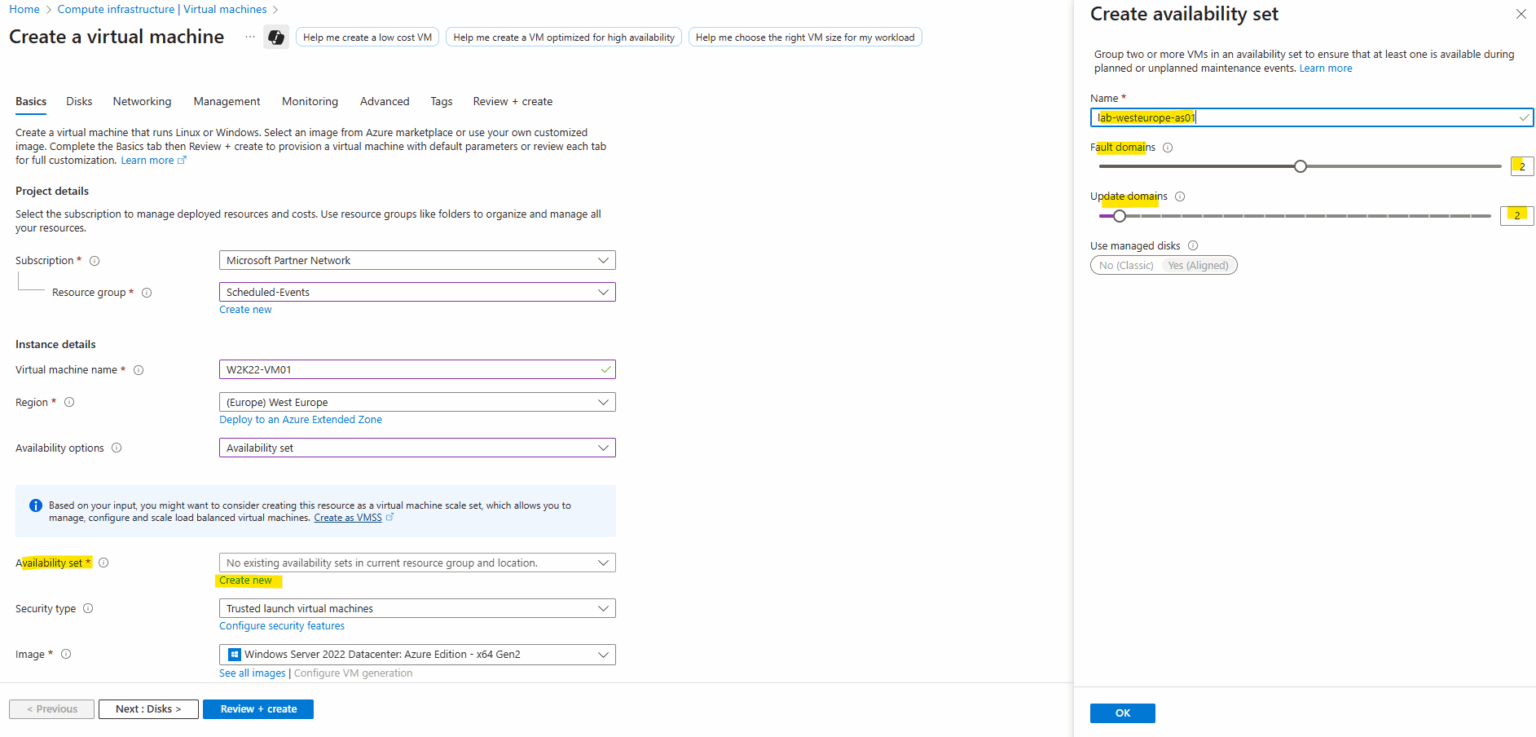Screen dimensions: 1536x737
Task: Click the OK button in the side panel
Action: [1122, 713]
